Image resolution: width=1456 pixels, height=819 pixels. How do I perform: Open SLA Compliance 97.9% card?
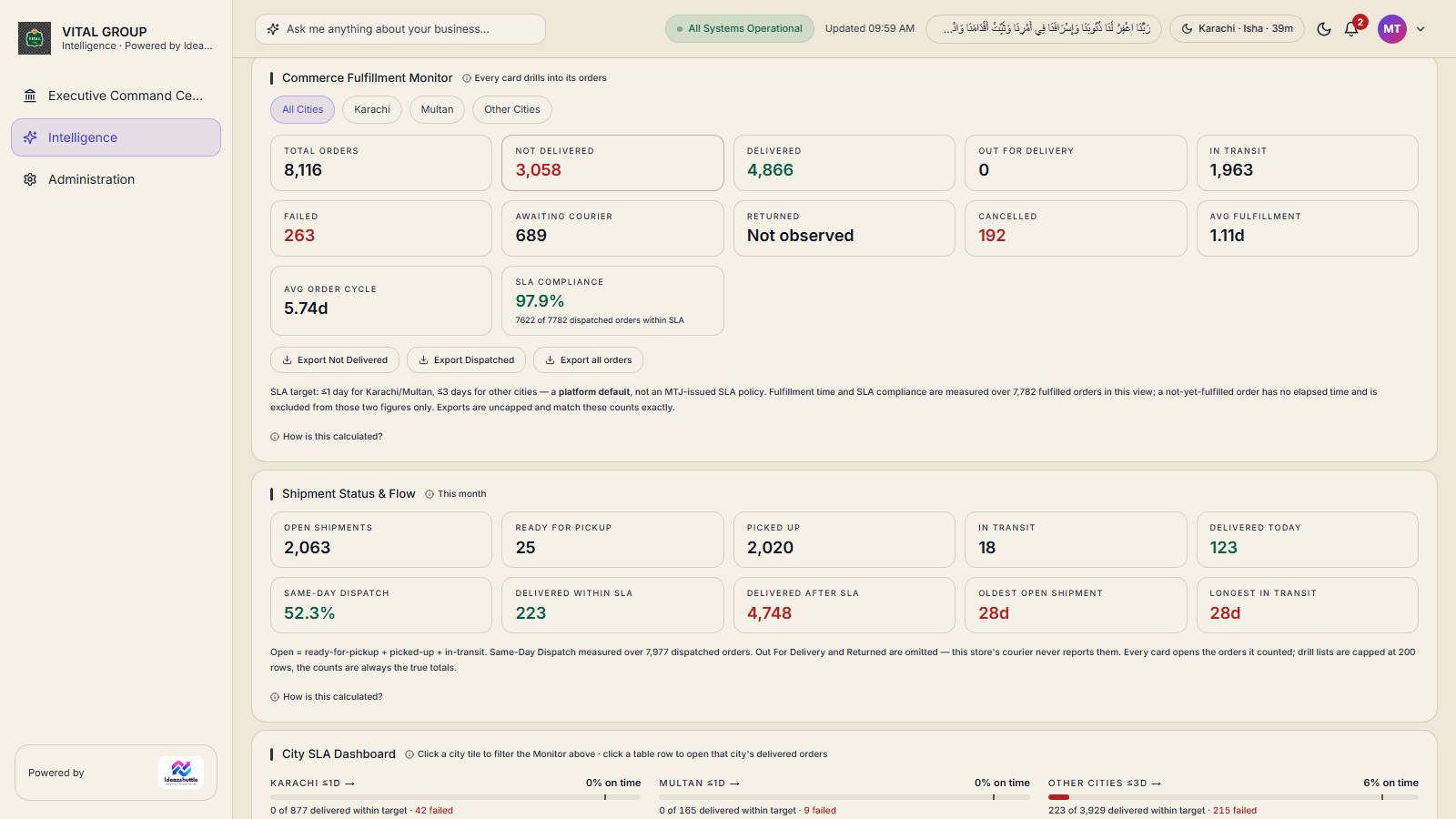612,300
